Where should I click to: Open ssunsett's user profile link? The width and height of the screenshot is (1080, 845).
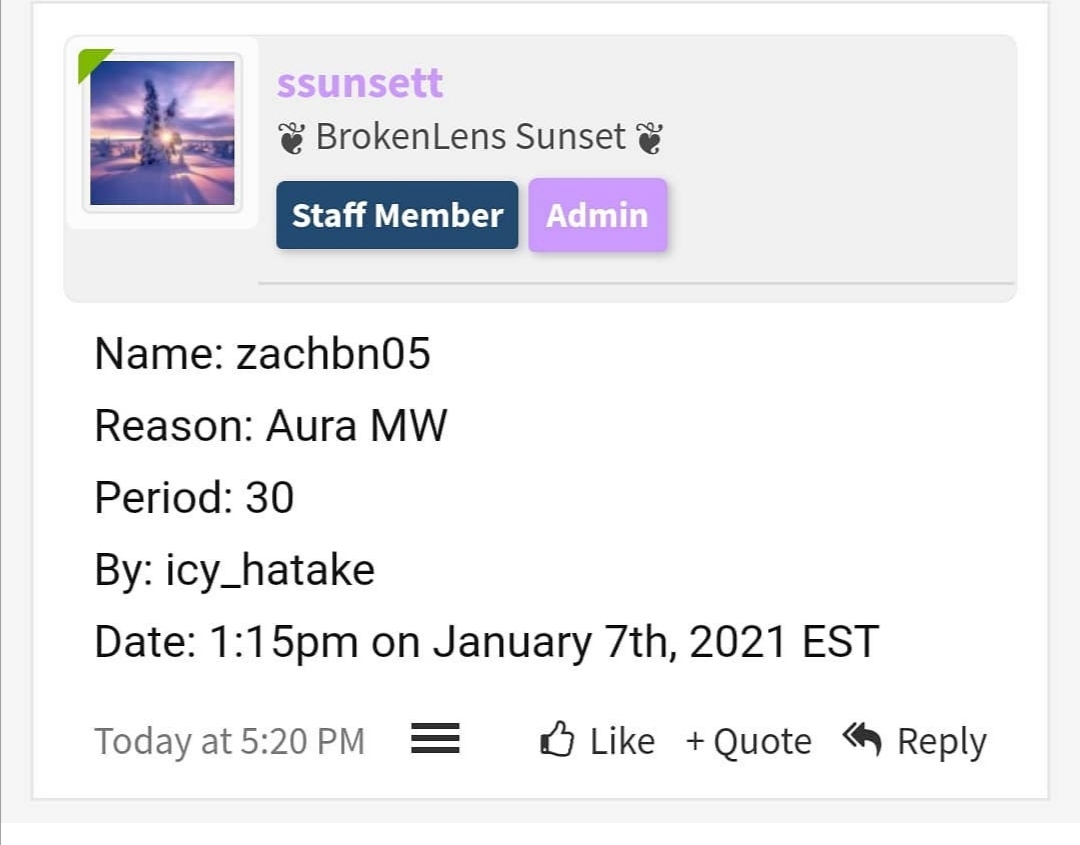click(360, 83)
